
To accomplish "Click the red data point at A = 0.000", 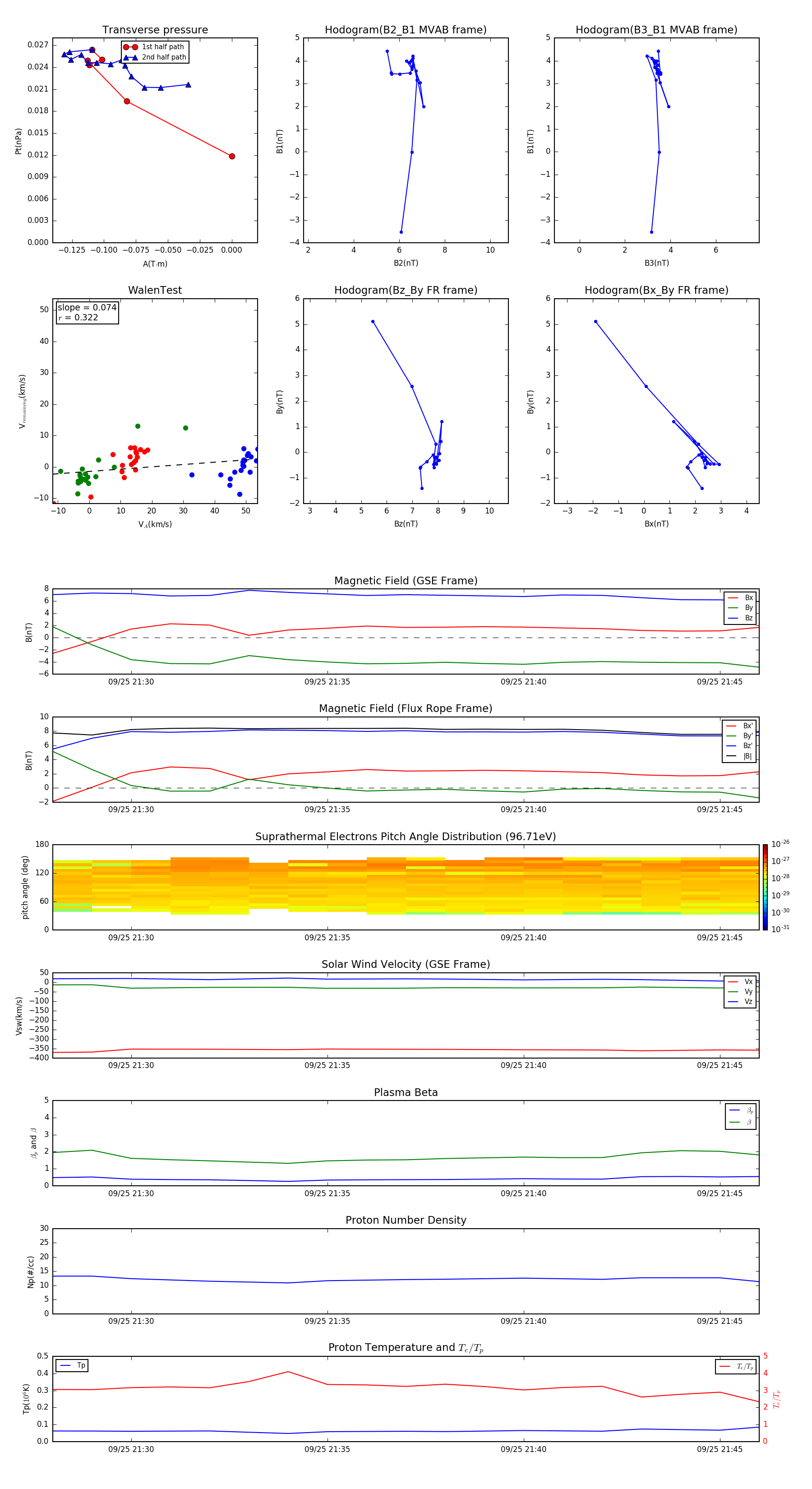I will [x=232, y=156].
